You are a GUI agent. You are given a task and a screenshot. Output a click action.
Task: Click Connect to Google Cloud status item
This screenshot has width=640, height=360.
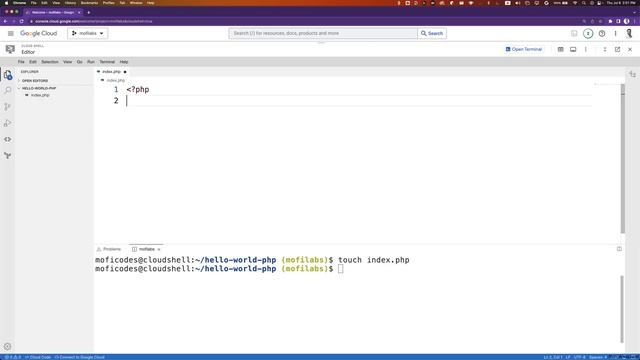80,357
